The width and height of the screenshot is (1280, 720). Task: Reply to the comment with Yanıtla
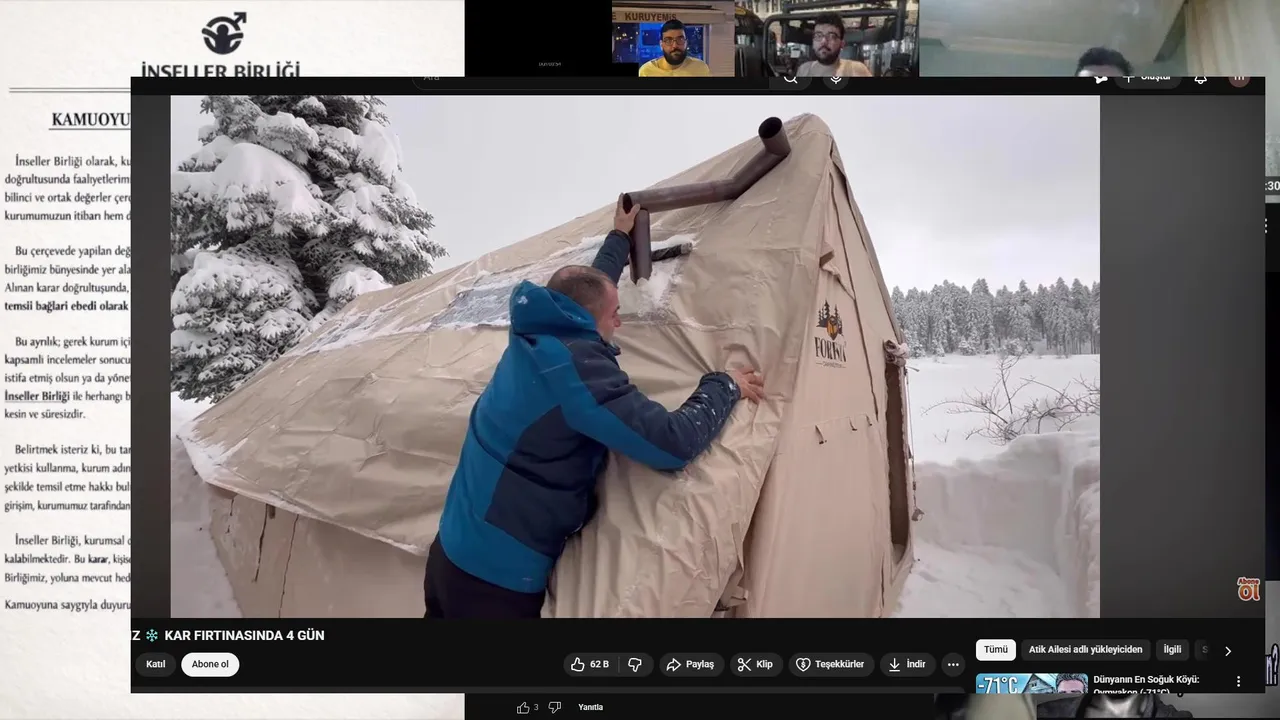coord(590,707)
